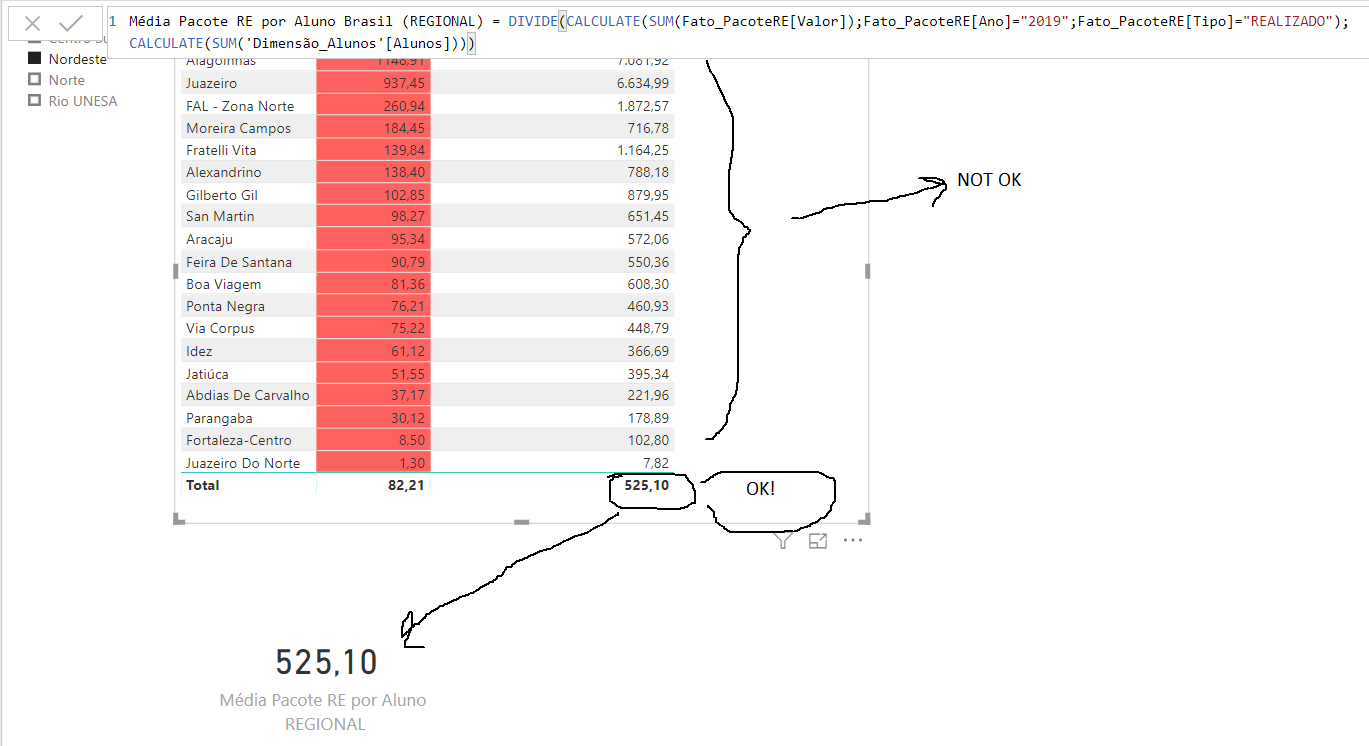Click the Fortaleza-Centro row name
This screenshot has width=1369, height=746.
[239, 440]
